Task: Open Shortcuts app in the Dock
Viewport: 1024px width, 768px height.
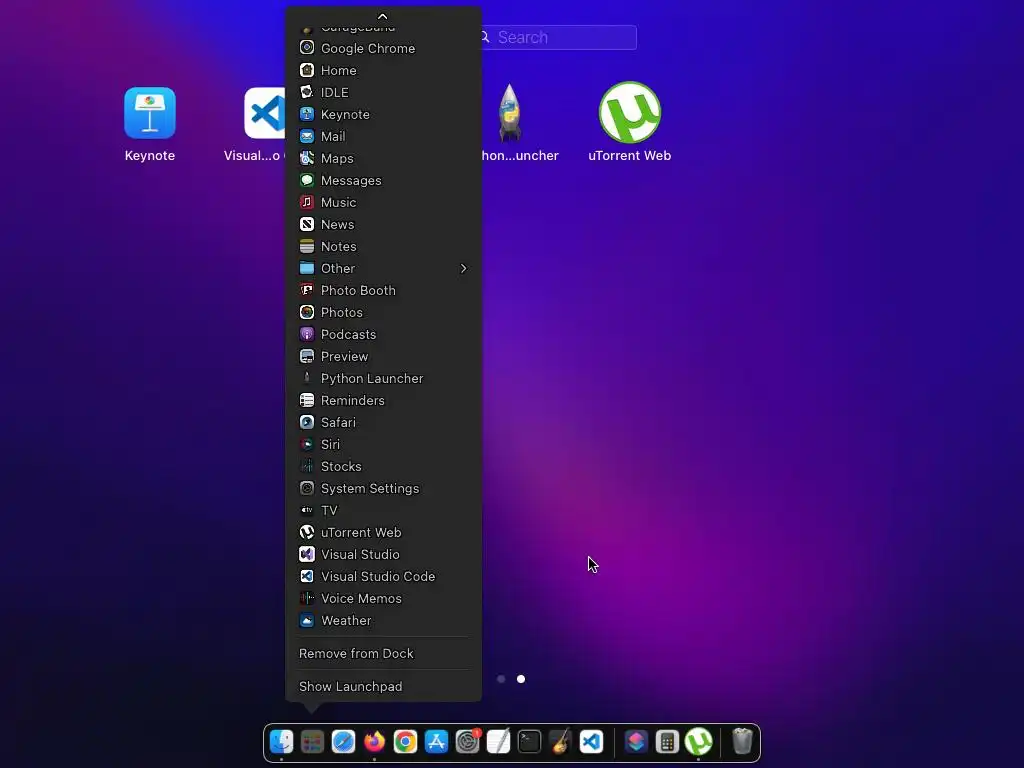Action: point(636,742)
